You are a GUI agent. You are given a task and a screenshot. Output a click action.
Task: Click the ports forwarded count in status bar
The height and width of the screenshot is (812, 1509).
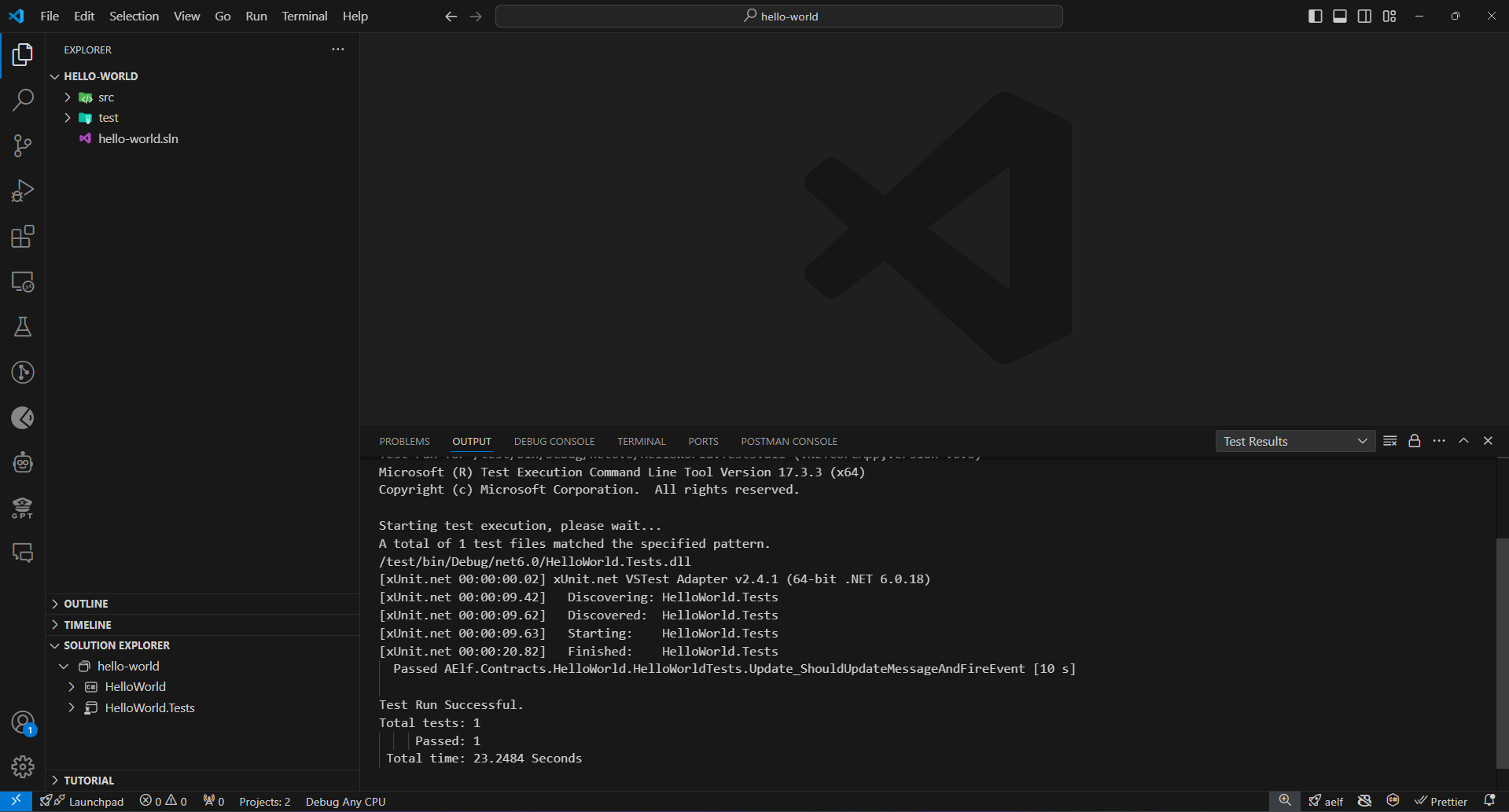214,801
